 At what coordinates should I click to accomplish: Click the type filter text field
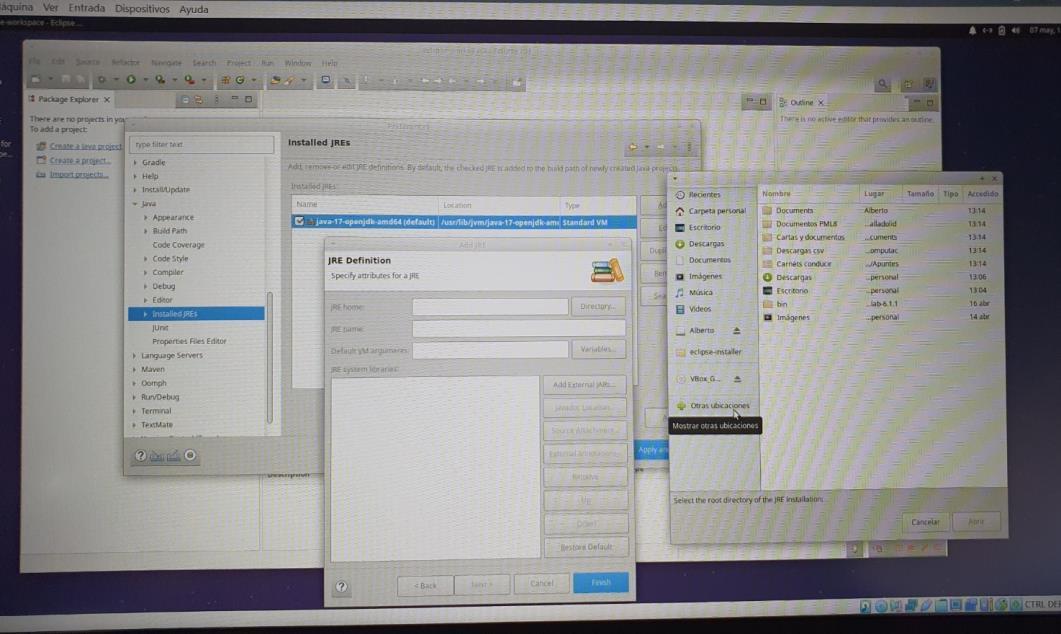202,144
